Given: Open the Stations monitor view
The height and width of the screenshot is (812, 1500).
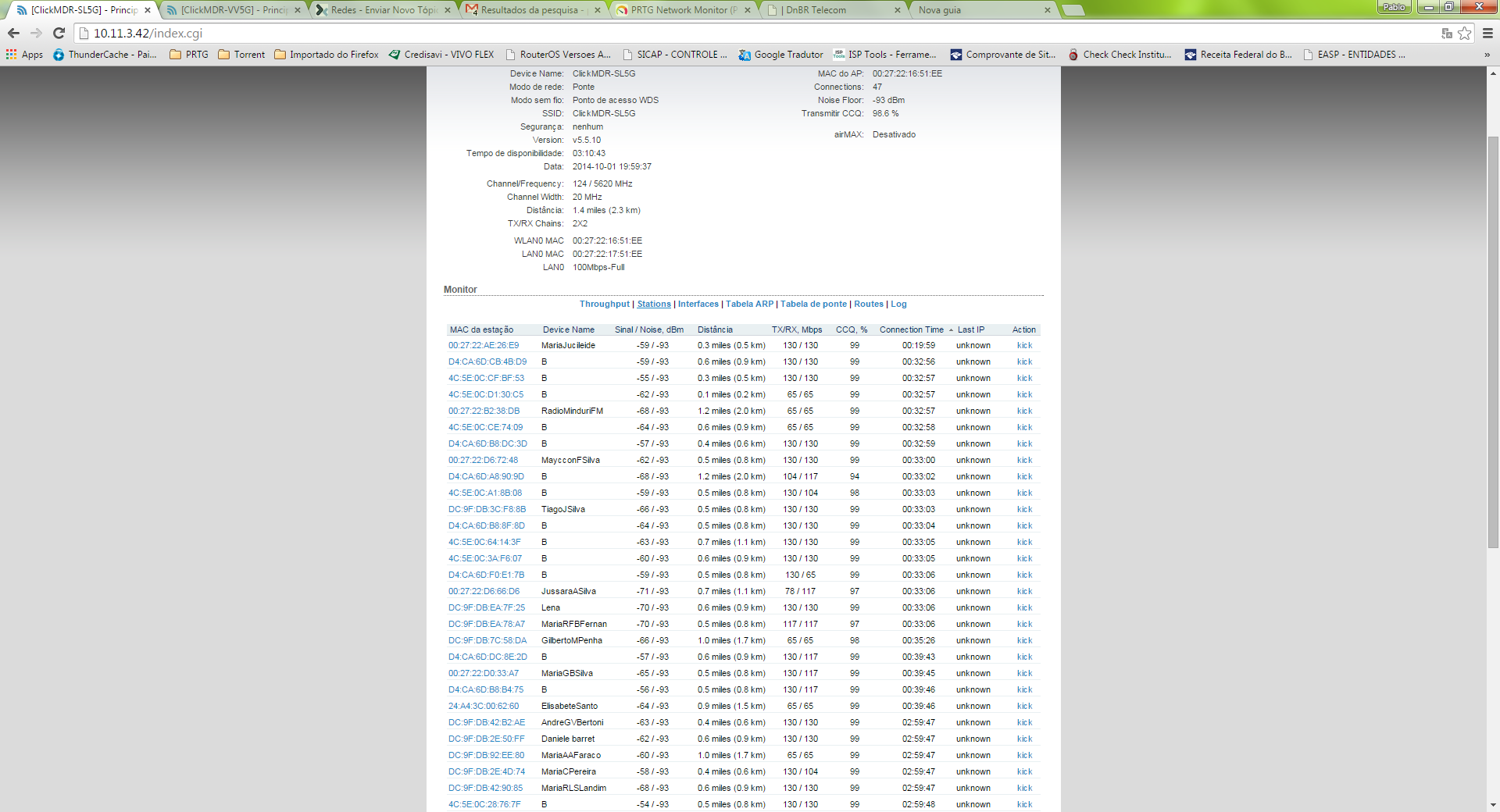Looking at the screenshot, I should (654, 304).
